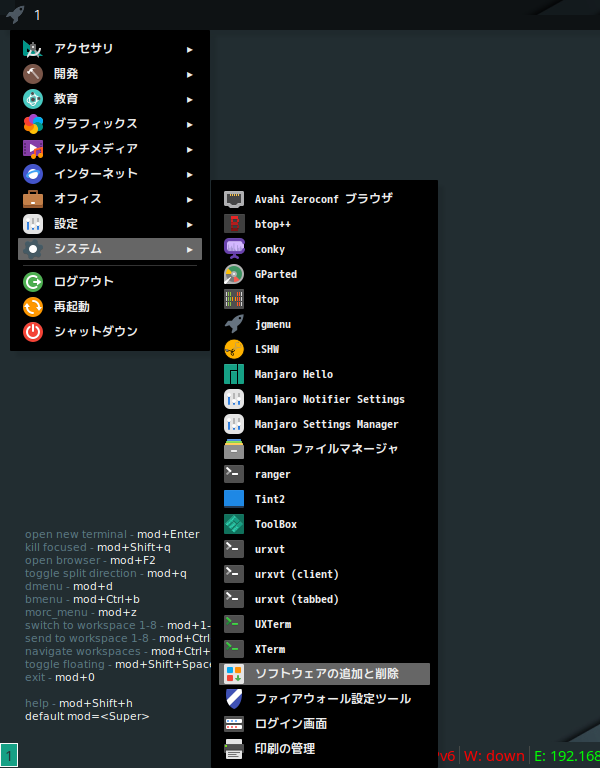
Task: Click the システム submenu arrow
Action: [x=190, y=249]
